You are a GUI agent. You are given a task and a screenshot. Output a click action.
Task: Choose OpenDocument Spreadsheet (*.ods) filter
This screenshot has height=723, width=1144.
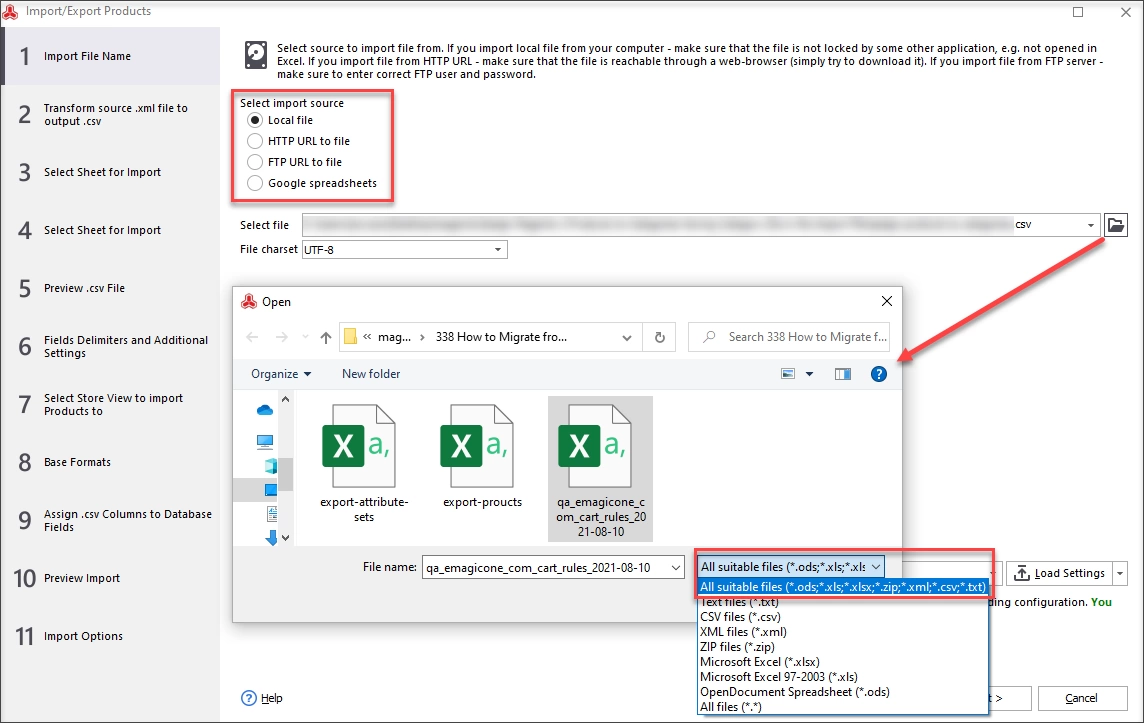click(843, 692)
